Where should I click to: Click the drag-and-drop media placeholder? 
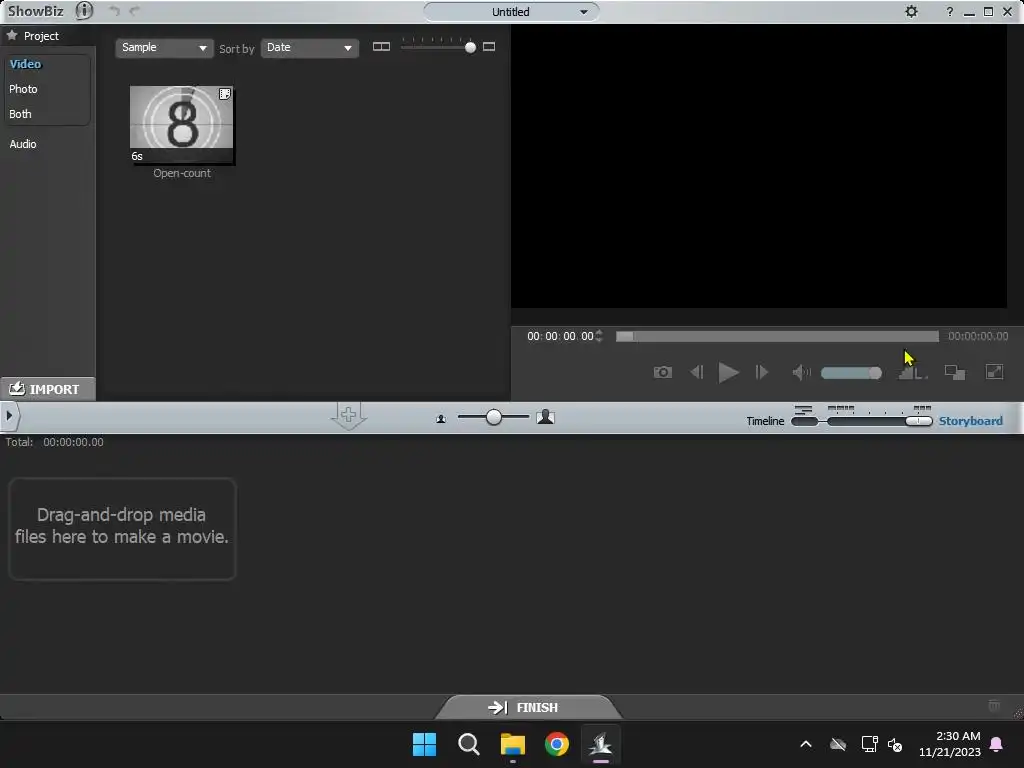[x=122, y=529]
